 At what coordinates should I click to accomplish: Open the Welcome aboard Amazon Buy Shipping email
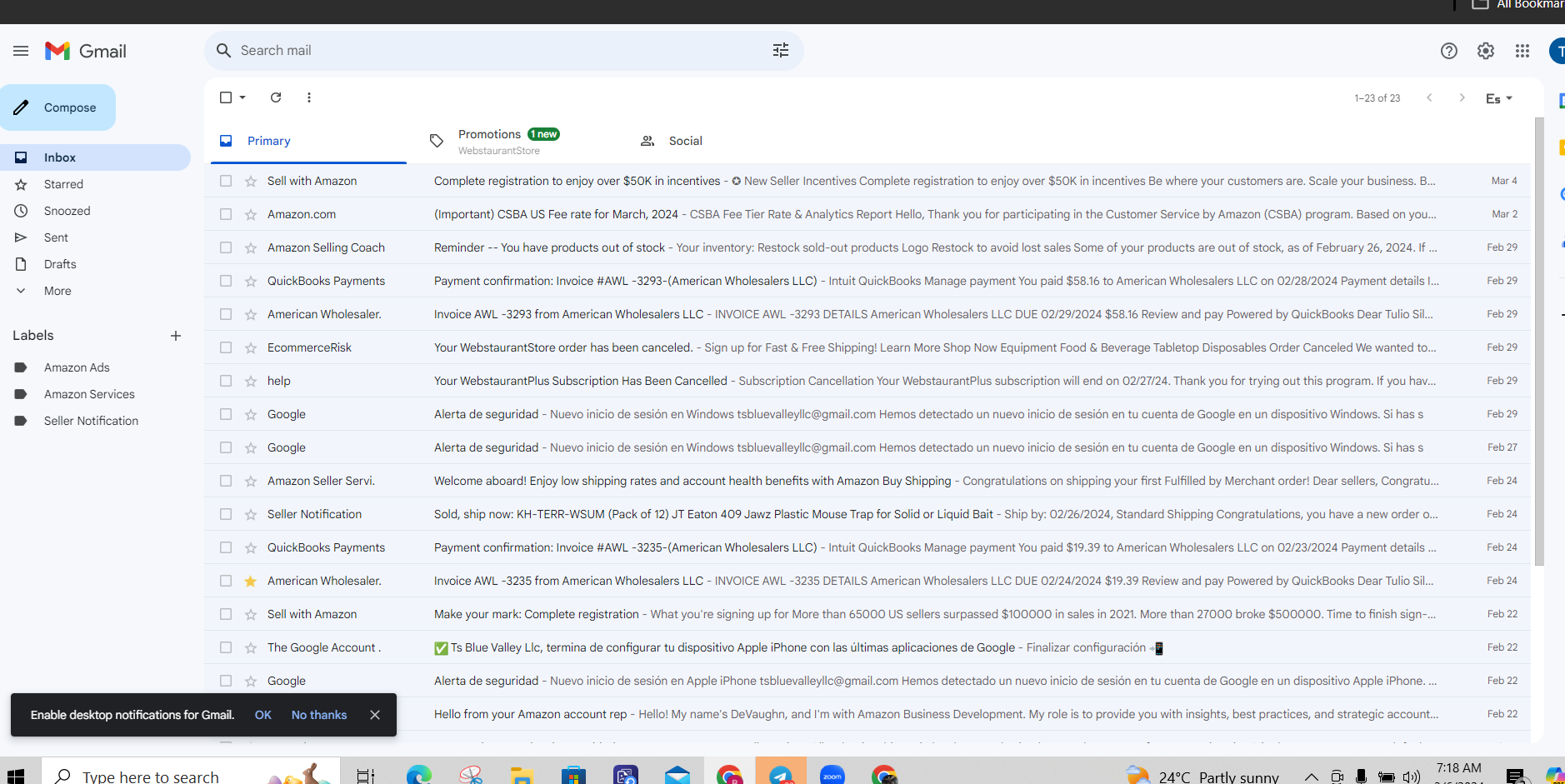[x=867, y=481]
